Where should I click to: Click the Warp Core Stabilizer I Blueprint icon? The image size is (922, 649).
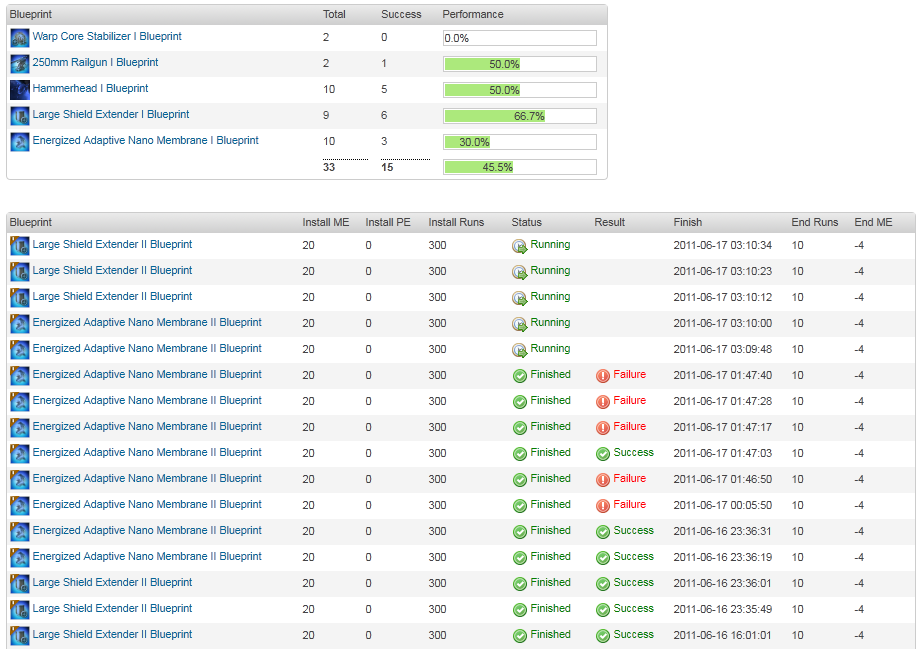click(20, 38)
